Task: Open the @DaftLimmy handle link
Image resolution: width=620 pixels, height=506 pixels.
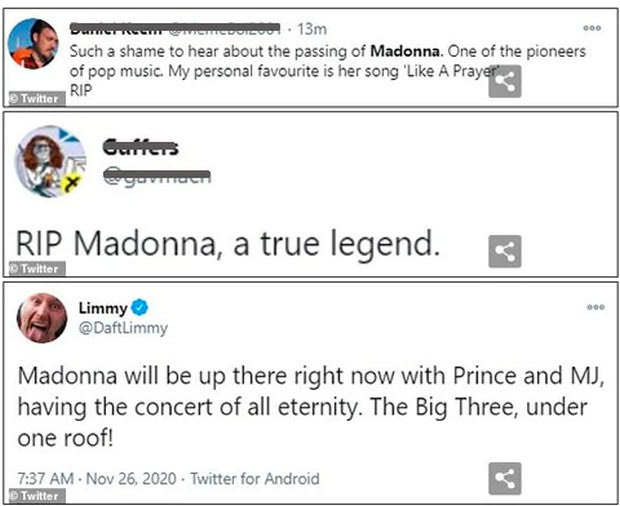Action: 123,328
